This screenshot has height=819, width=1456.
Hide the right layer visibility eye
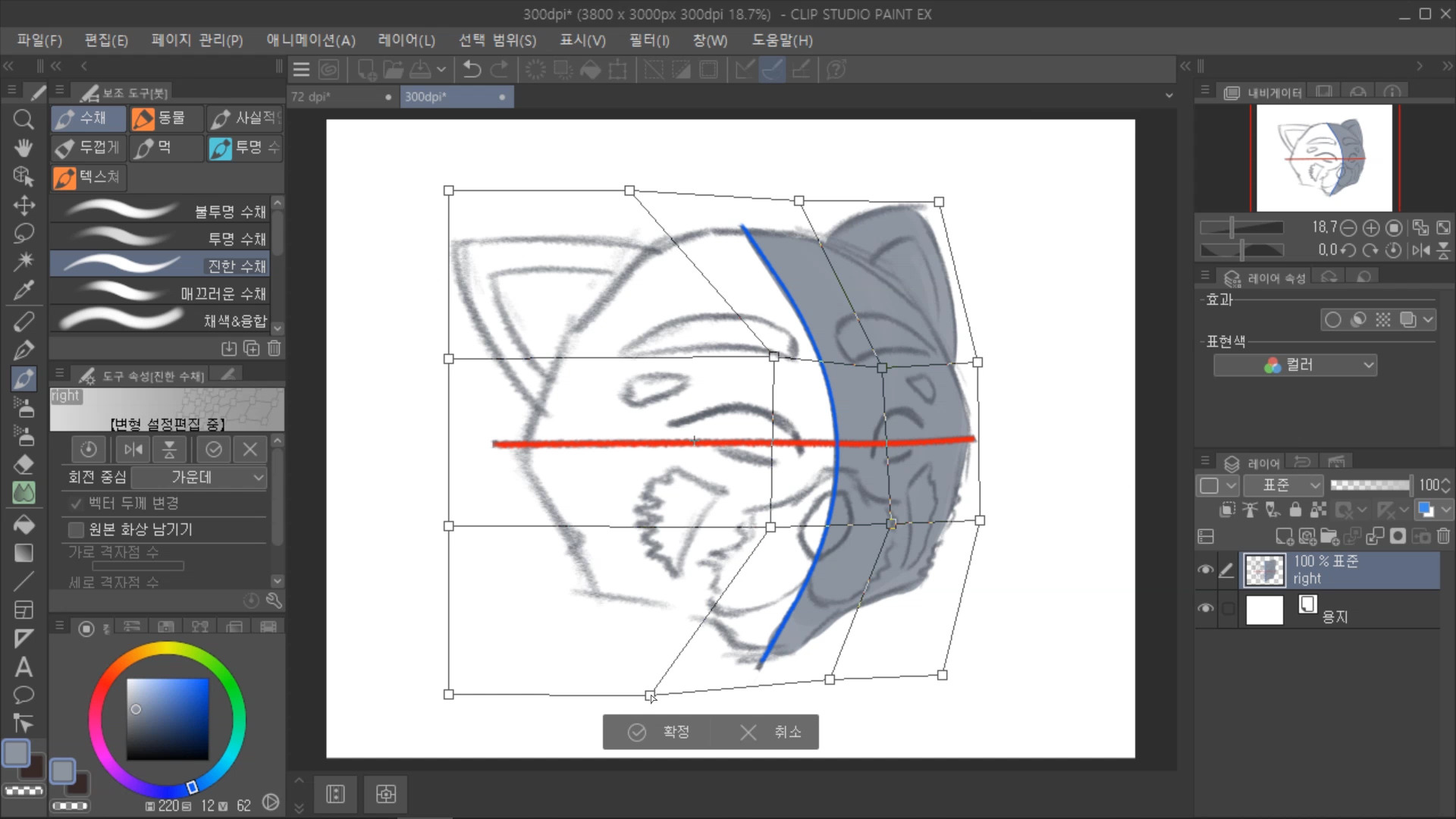pos(1205,570)
